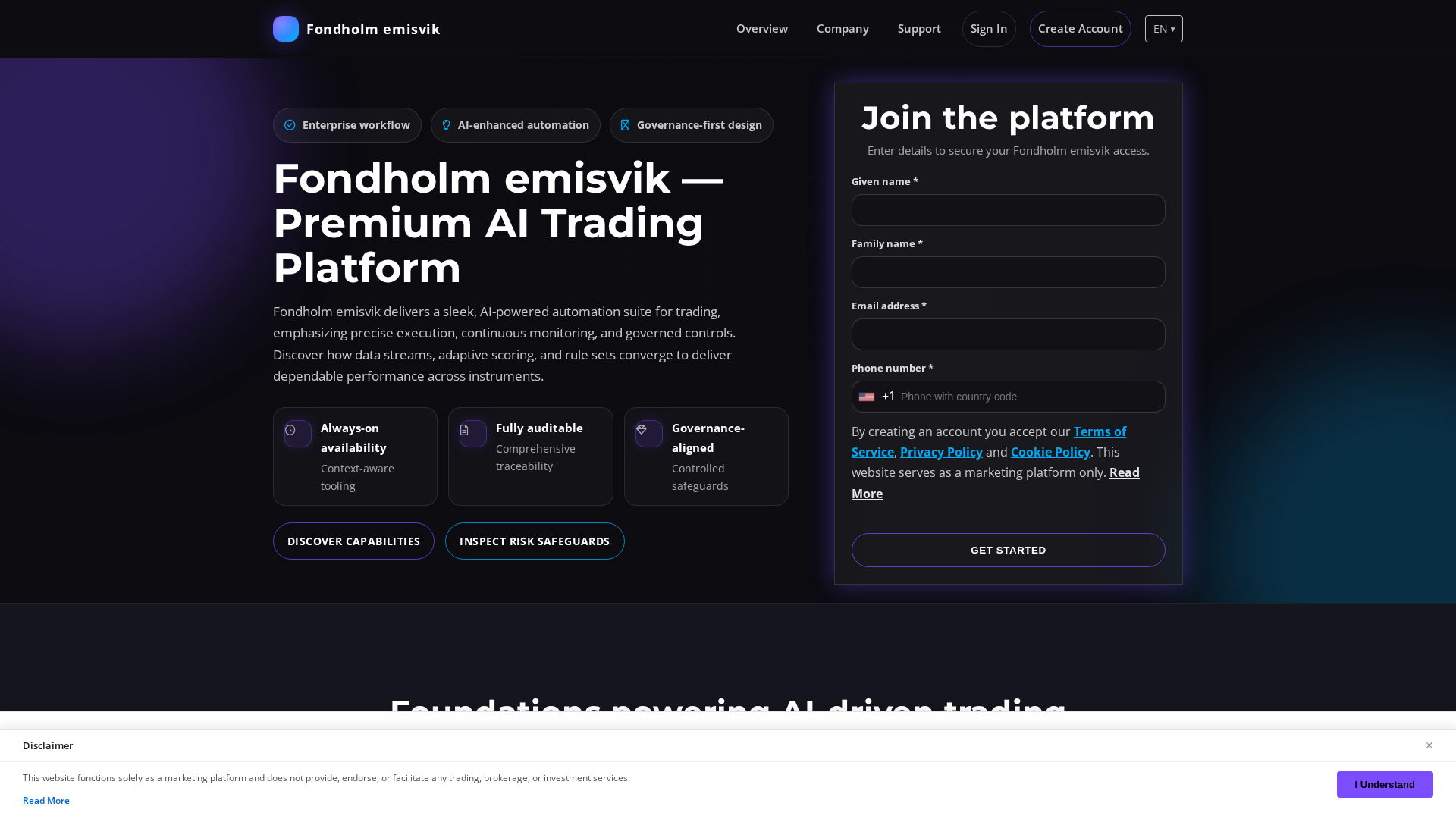Click the clock icon beside Always-on availability
This screenshot has width=1456, height=819.
pyautogui.click(x=290, y=430)
